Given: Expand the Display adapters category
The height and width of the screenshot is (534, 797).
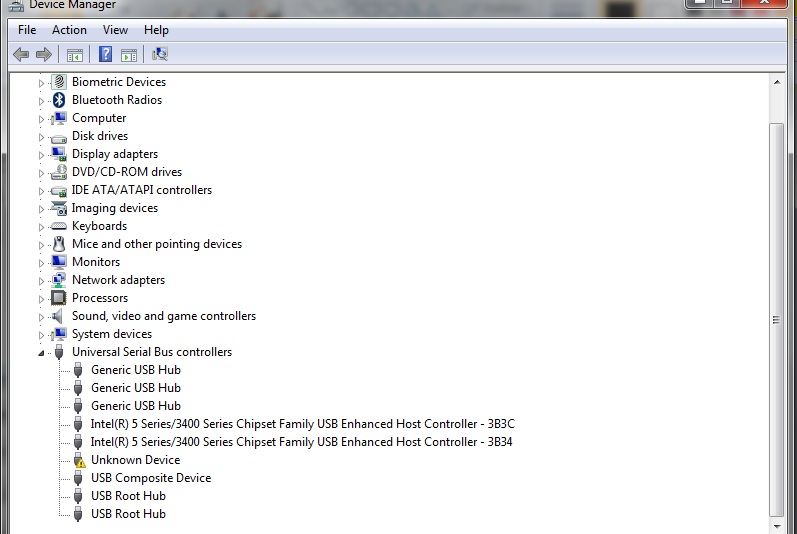Looking at the screenshot, I should point(41,155).
